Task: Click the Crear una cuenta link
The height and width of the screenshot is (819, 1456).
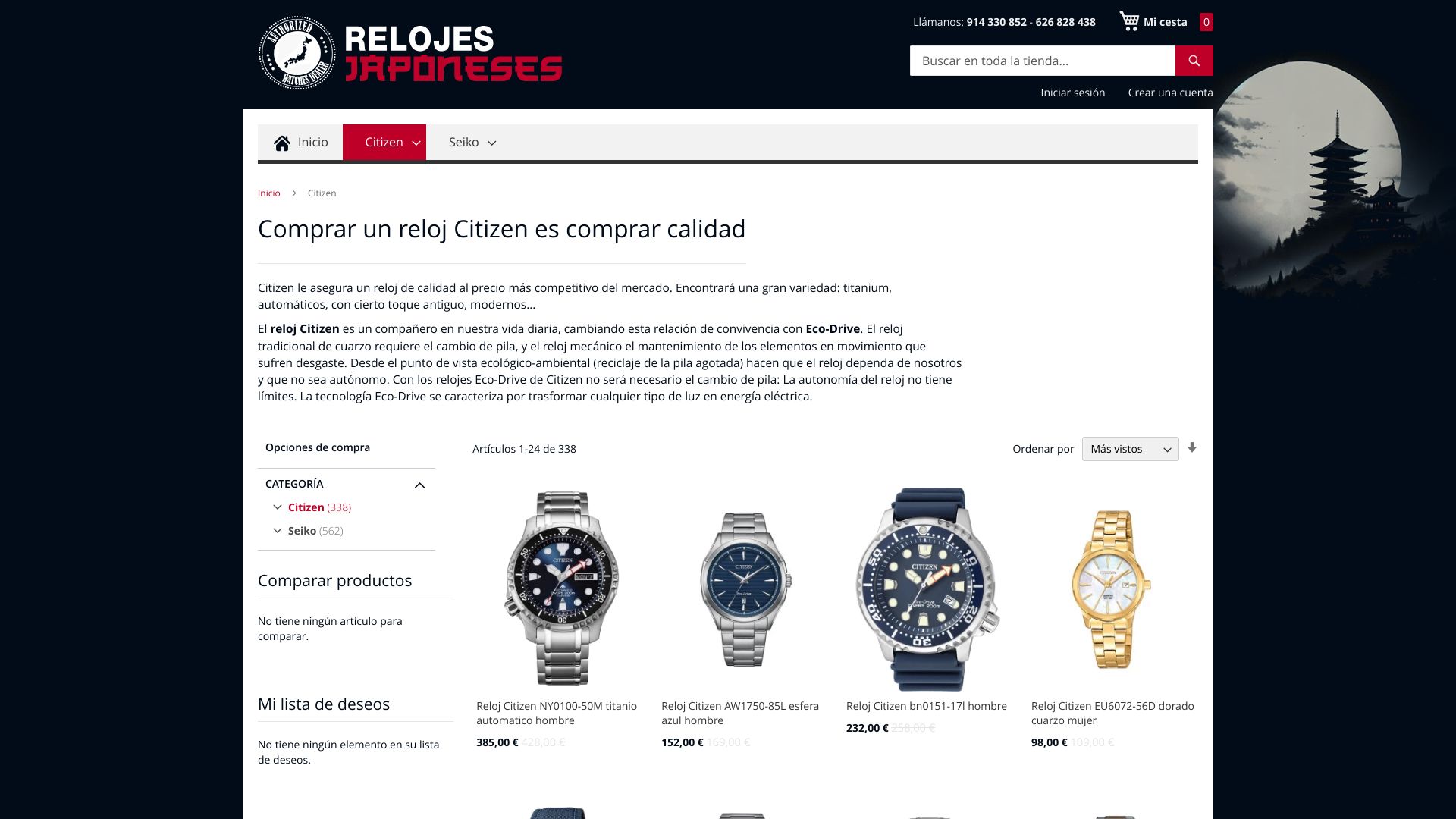Action: point(1170,93)
